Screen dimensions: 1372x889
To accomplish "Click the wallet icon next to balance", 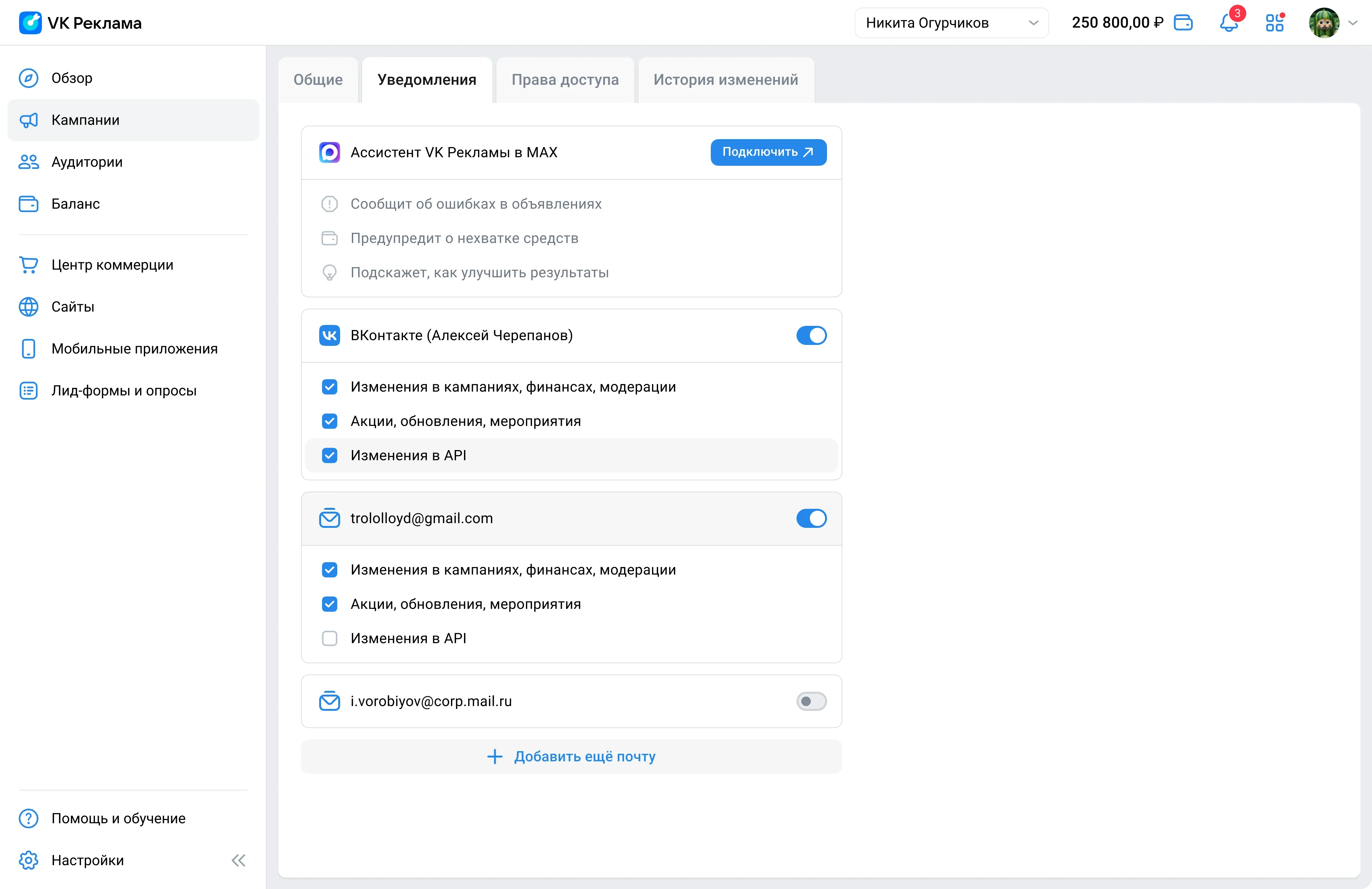I will 1183,23.
